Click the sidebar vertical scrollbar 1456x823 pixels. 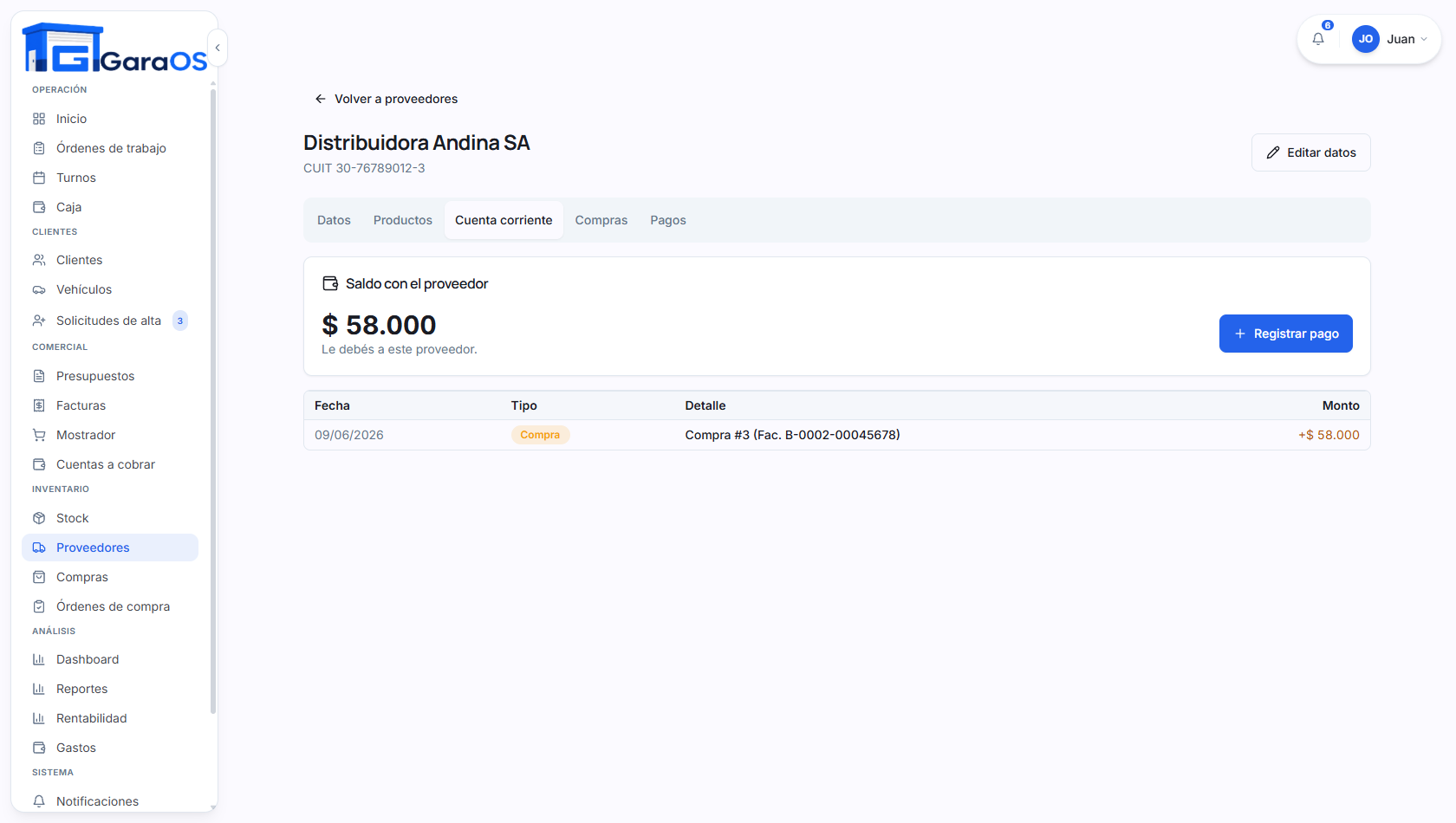point(213,400)
